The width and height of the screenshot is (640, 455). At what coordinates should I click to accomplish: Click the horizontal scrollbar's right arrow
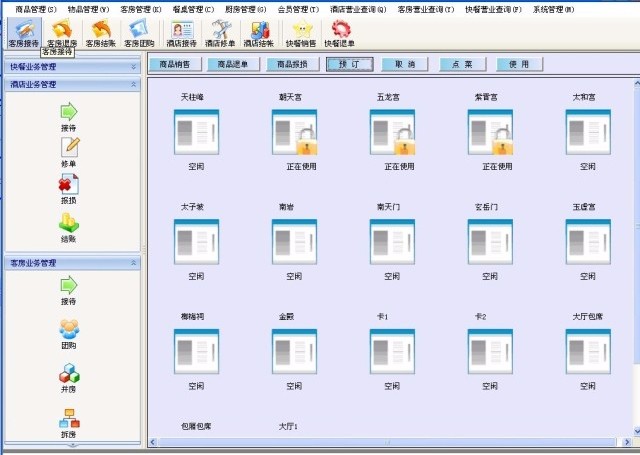(x=627, y=442)
